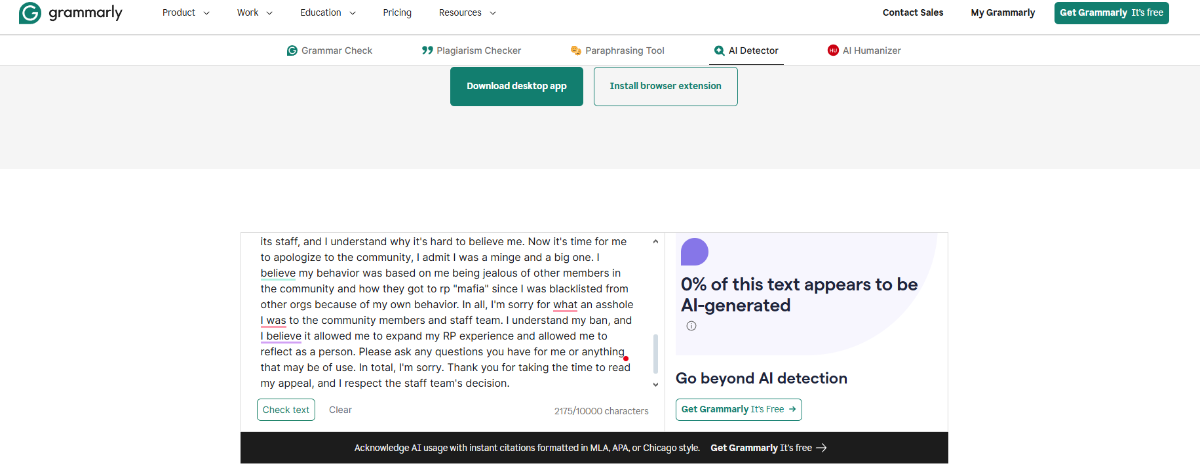Switch to the AI Humanizer tab
Screen dimensions: 1200x472
point(870,51)
